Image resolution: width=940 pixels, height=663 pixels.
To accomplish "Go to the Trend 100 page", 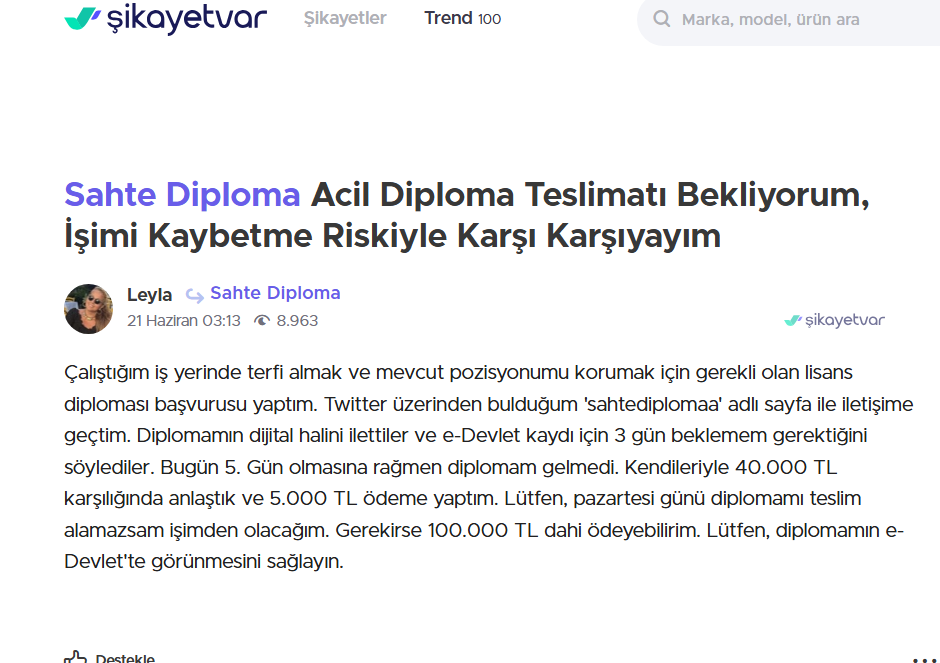I will point(462,19).
